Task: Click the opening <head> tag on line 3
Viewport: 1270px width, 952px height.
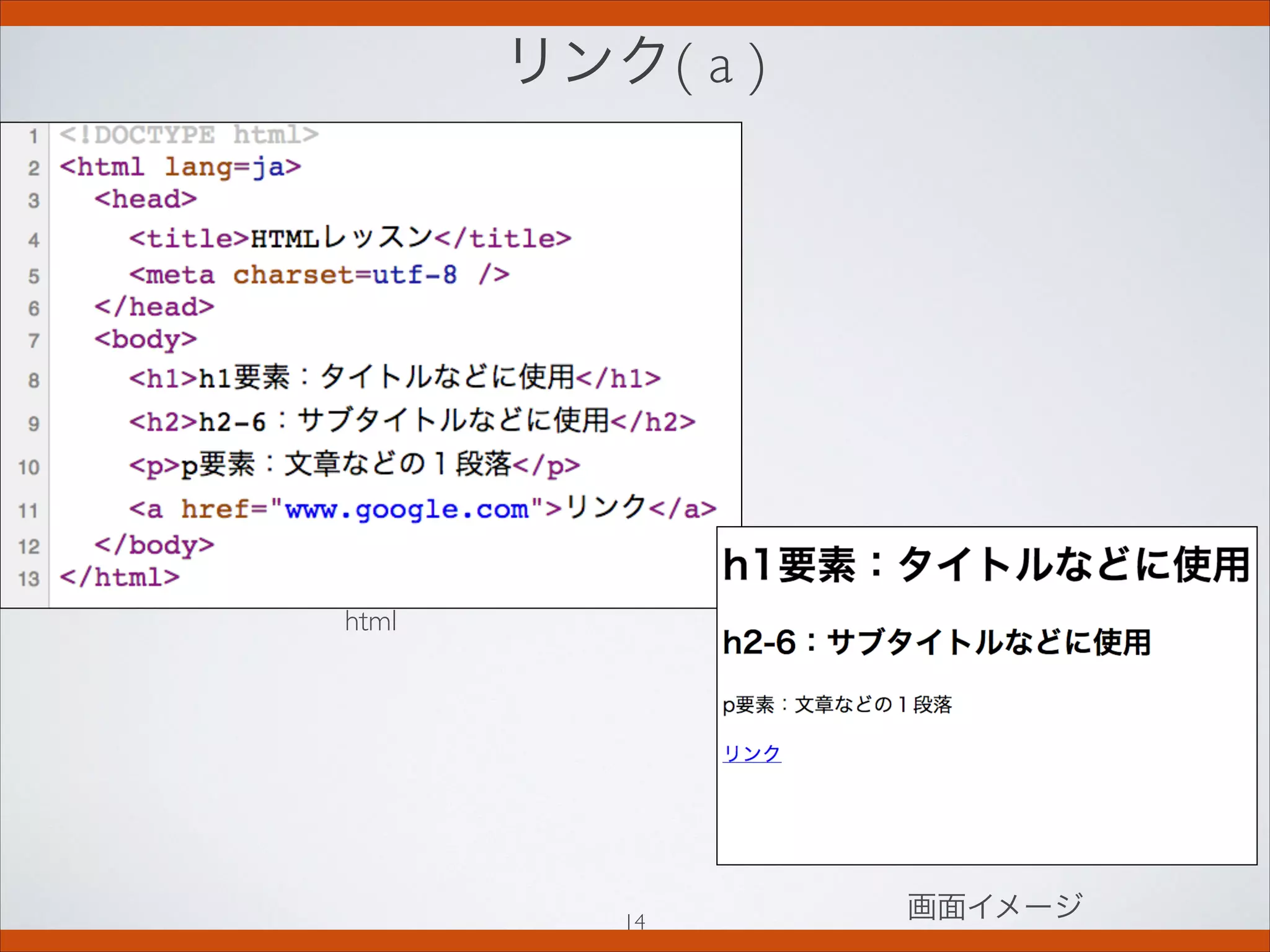Action: click(146, 199)
